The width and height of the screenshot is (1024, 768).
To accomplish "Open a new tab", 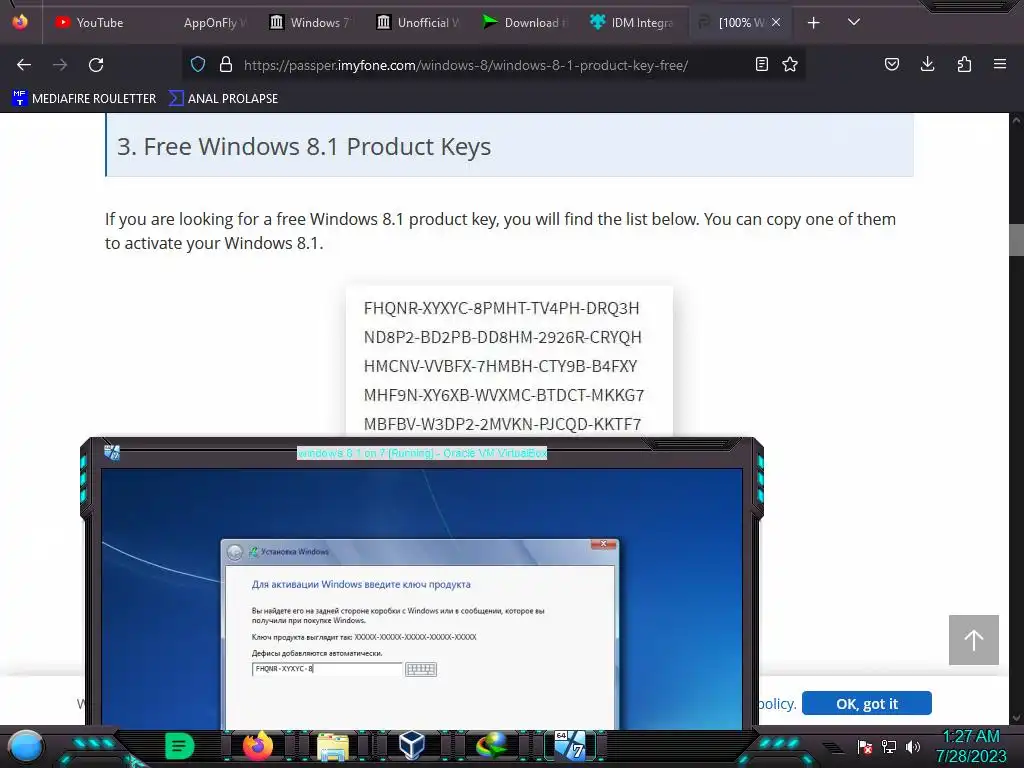I will click(814, 23).
